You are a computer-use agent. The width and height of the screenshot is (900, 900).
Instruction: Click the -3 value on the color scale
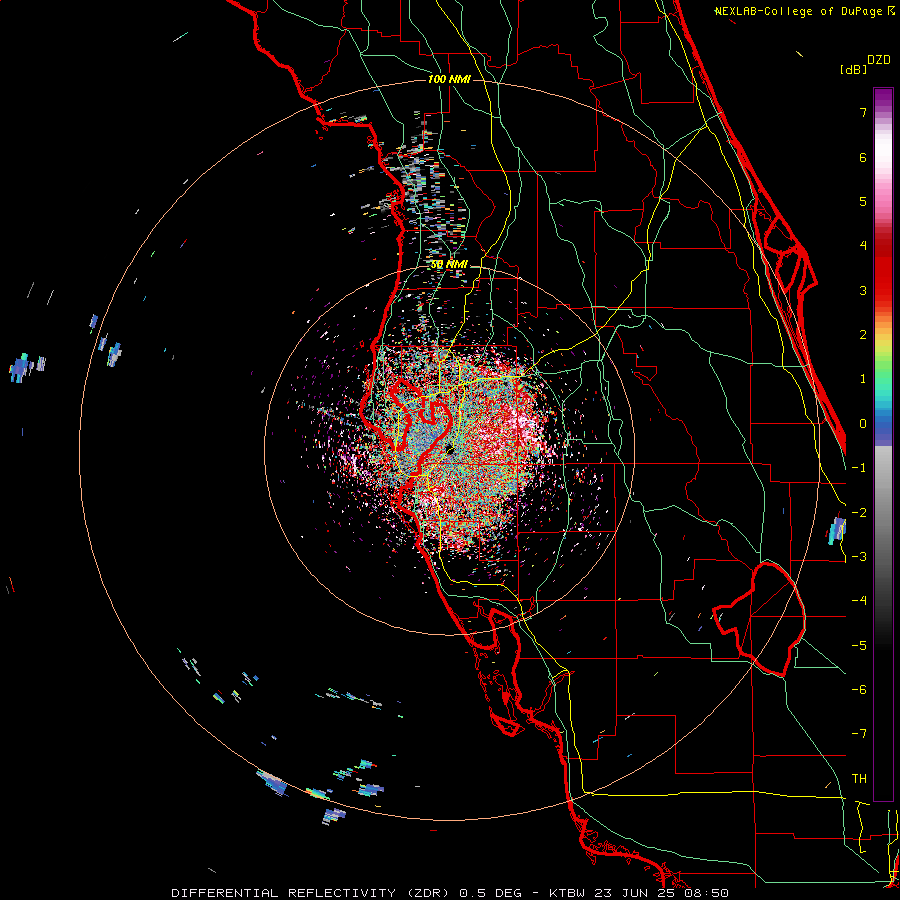point(859,557)
